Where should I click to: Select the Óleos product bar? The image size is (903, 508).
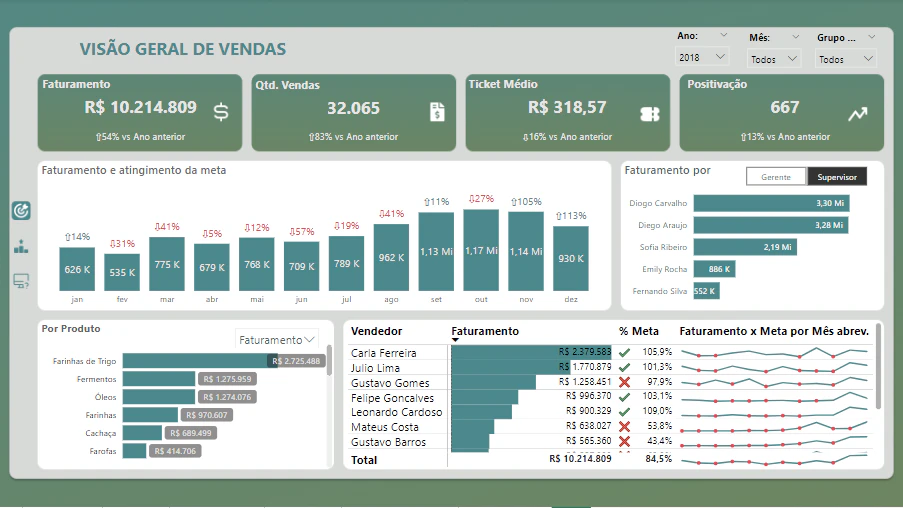click(159, 396)
